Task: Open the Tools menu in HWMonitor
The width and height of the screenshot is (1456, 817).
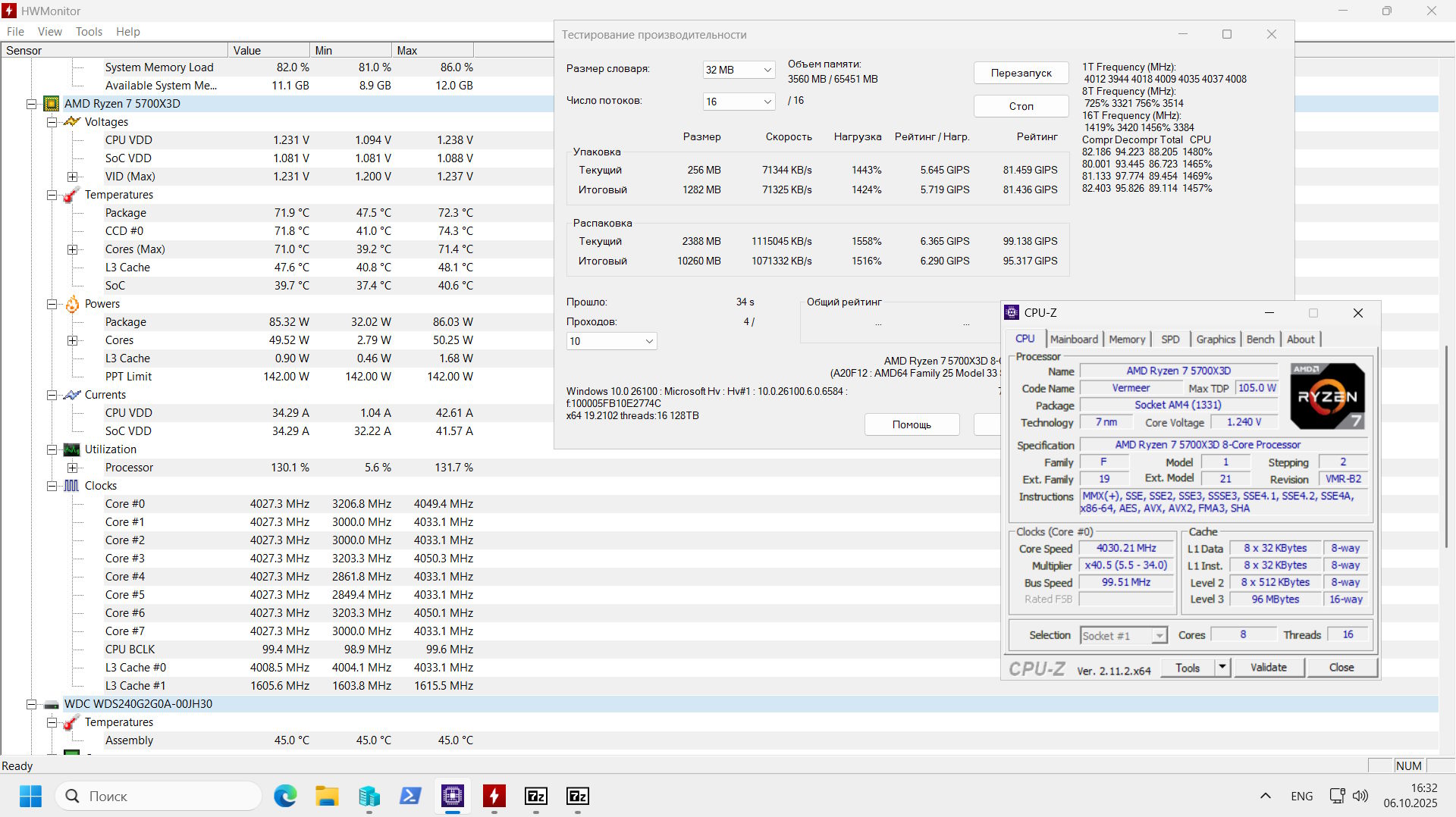Action: point(89,32)
